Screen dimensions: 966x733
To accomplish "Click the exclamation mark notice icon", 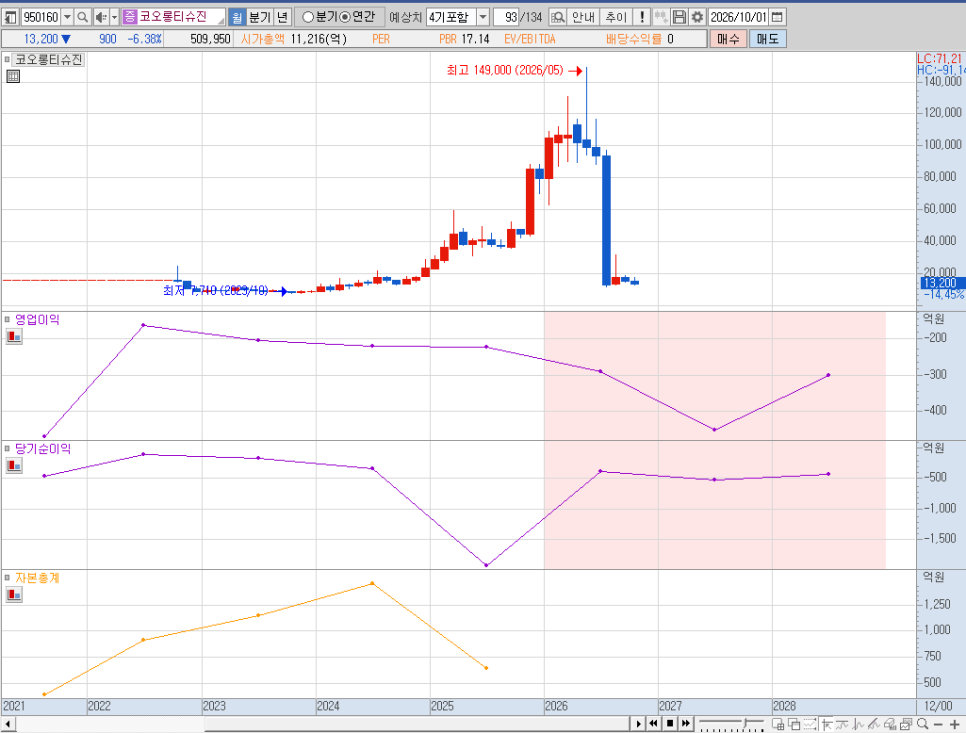I will click(641, 17).
